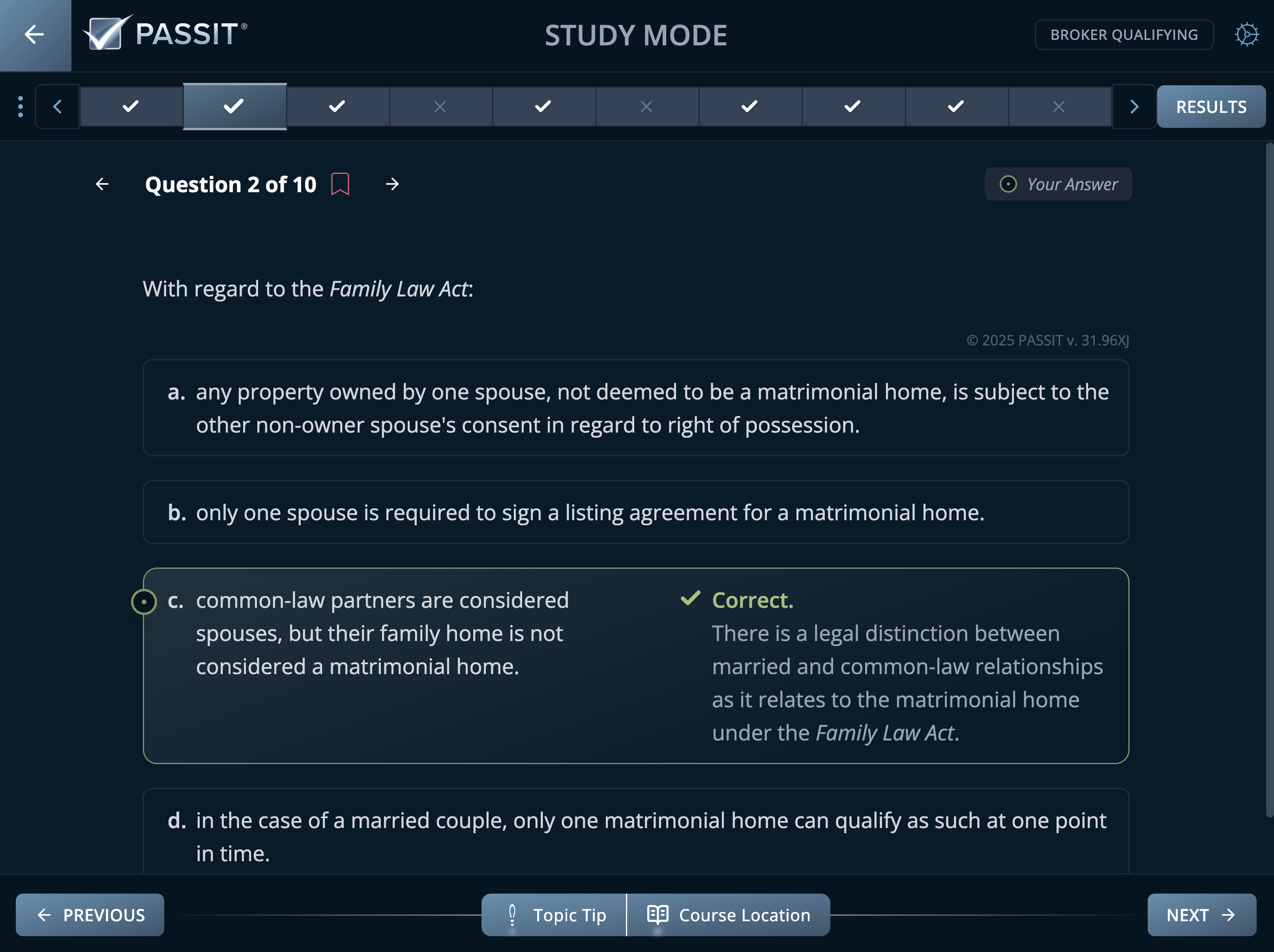The width and height of the screenshot is (1274, 952).
Task: Click the RESULTS button
Action: [1210, 107]
